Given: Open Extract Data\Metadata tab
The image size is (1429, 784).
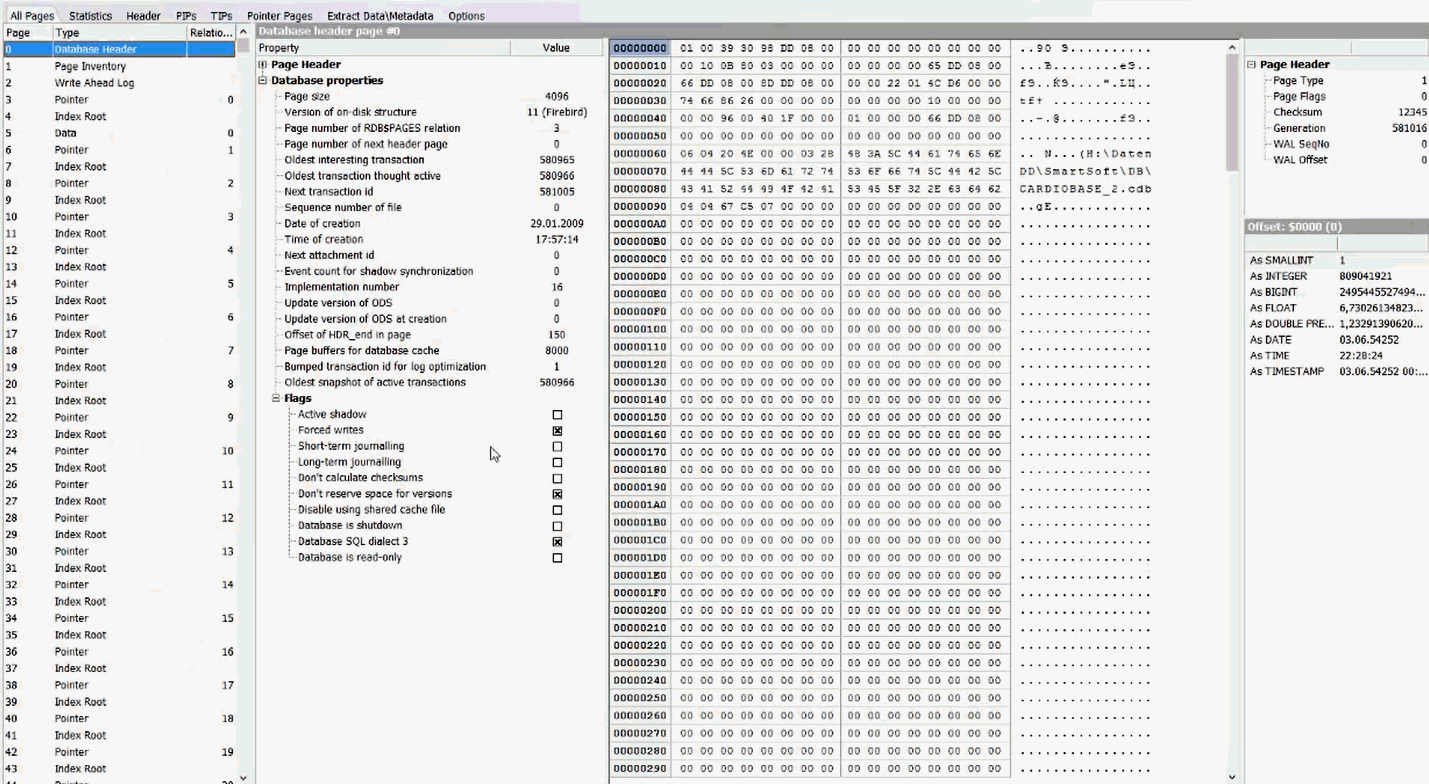Looking at the screenshot, I should [x=380, y=16].
